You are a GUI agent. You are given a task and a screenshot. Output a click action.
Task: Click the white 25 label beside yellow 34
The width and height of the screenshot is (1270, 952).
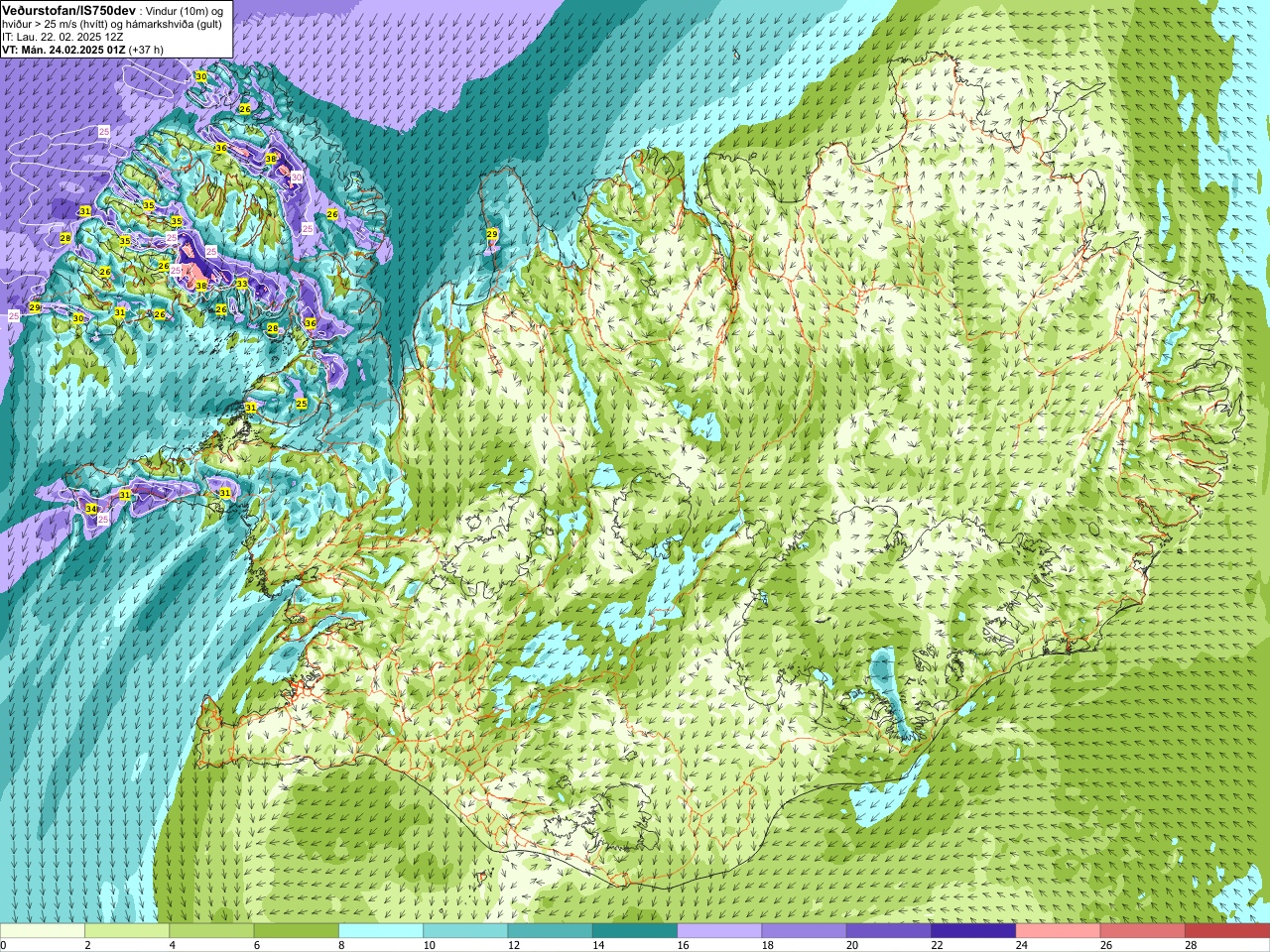coord(103,519)
